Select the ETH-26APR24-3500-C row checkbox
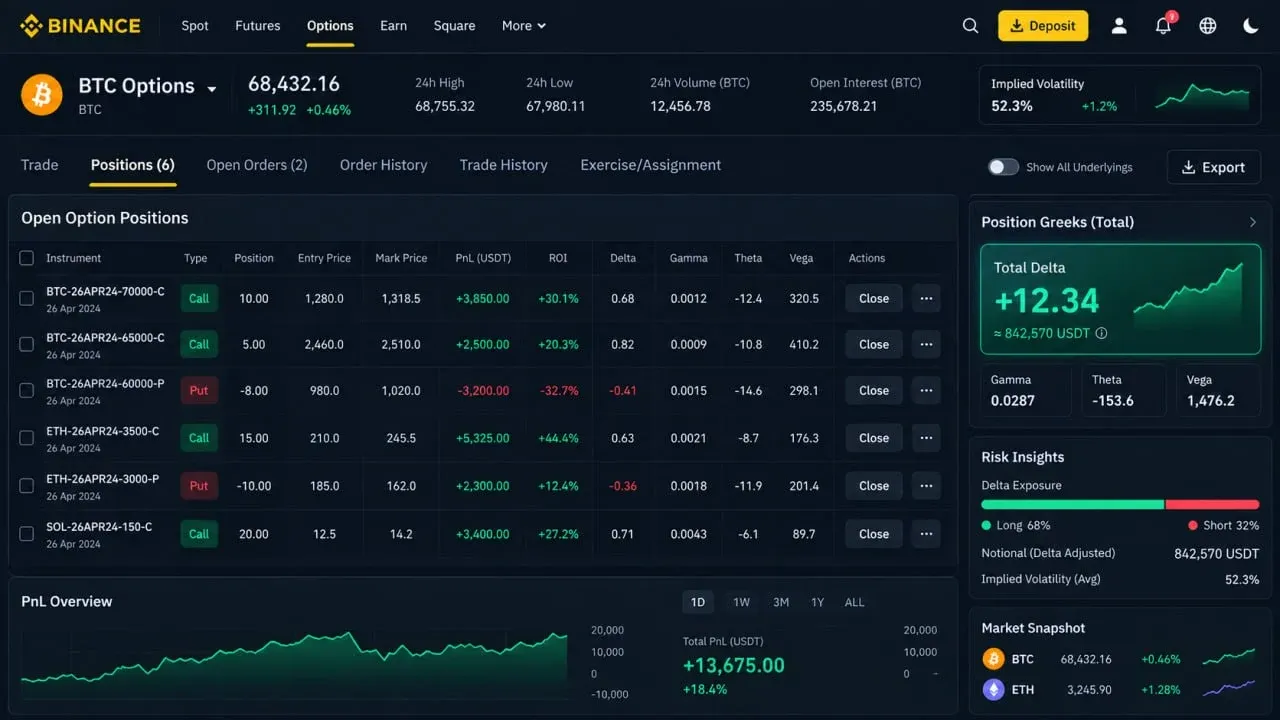 (27, 438)
